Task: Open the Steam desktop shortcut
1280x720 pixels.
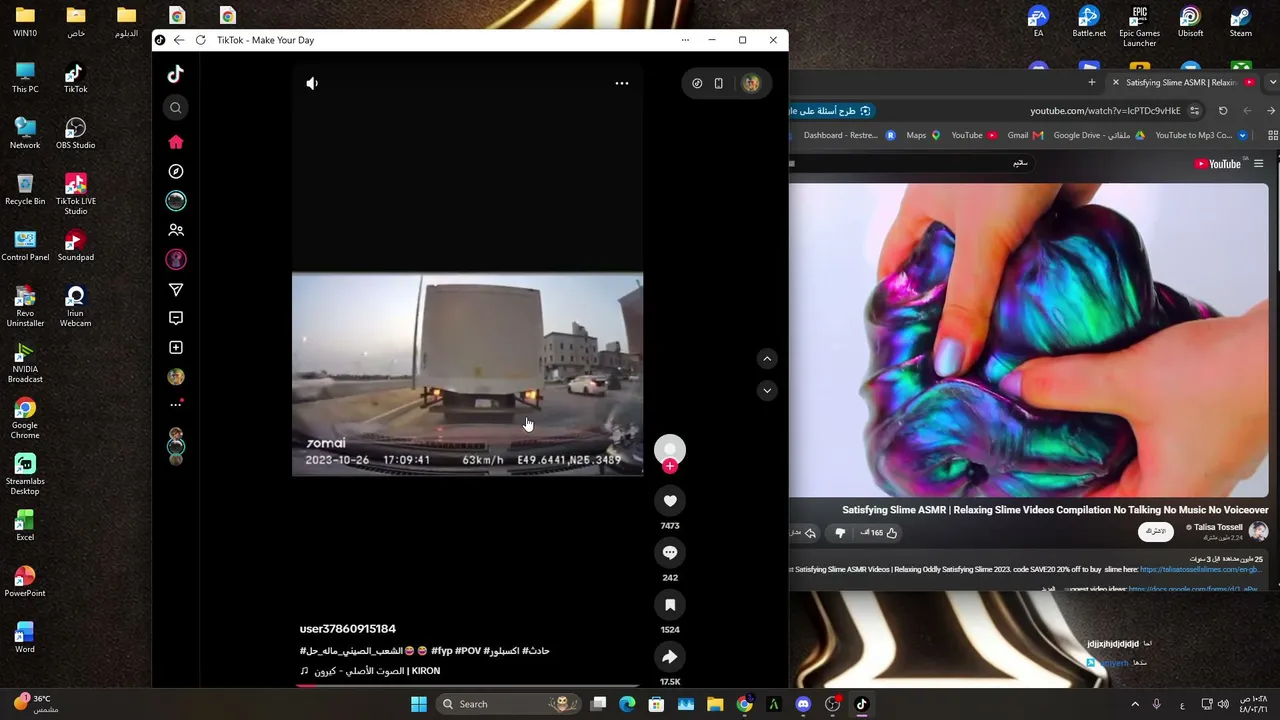Action: (1240, 21)
